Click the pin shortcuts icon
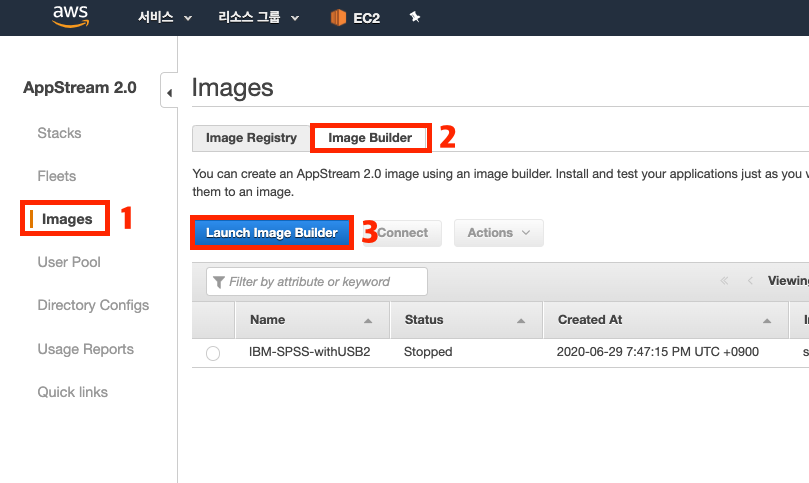This screenshot has height=483, width=809. (415, 17)
